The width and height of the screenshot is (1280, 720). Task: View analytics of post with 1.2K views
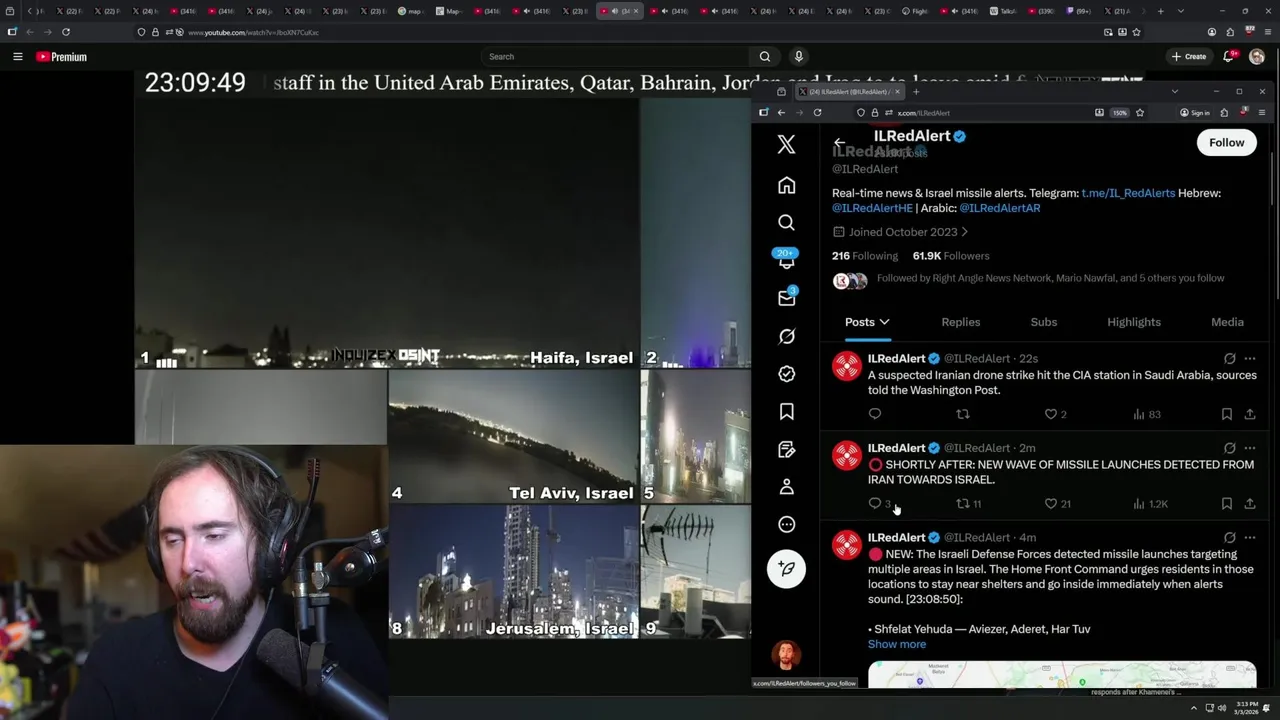[x=1150, y=504]
